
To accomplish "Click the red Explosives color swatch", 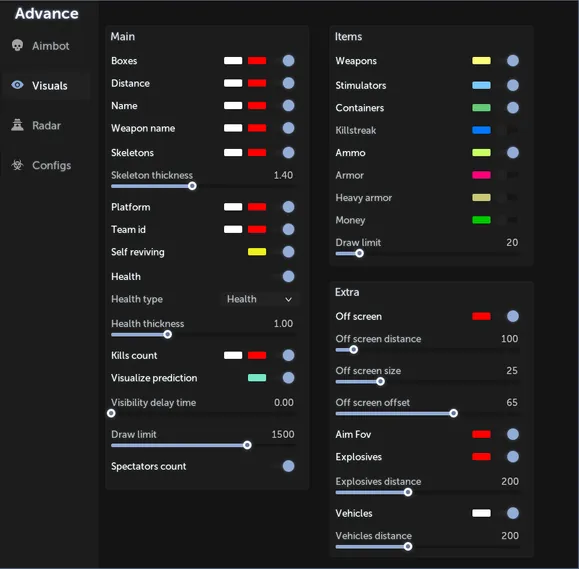I will click(482, 457).
